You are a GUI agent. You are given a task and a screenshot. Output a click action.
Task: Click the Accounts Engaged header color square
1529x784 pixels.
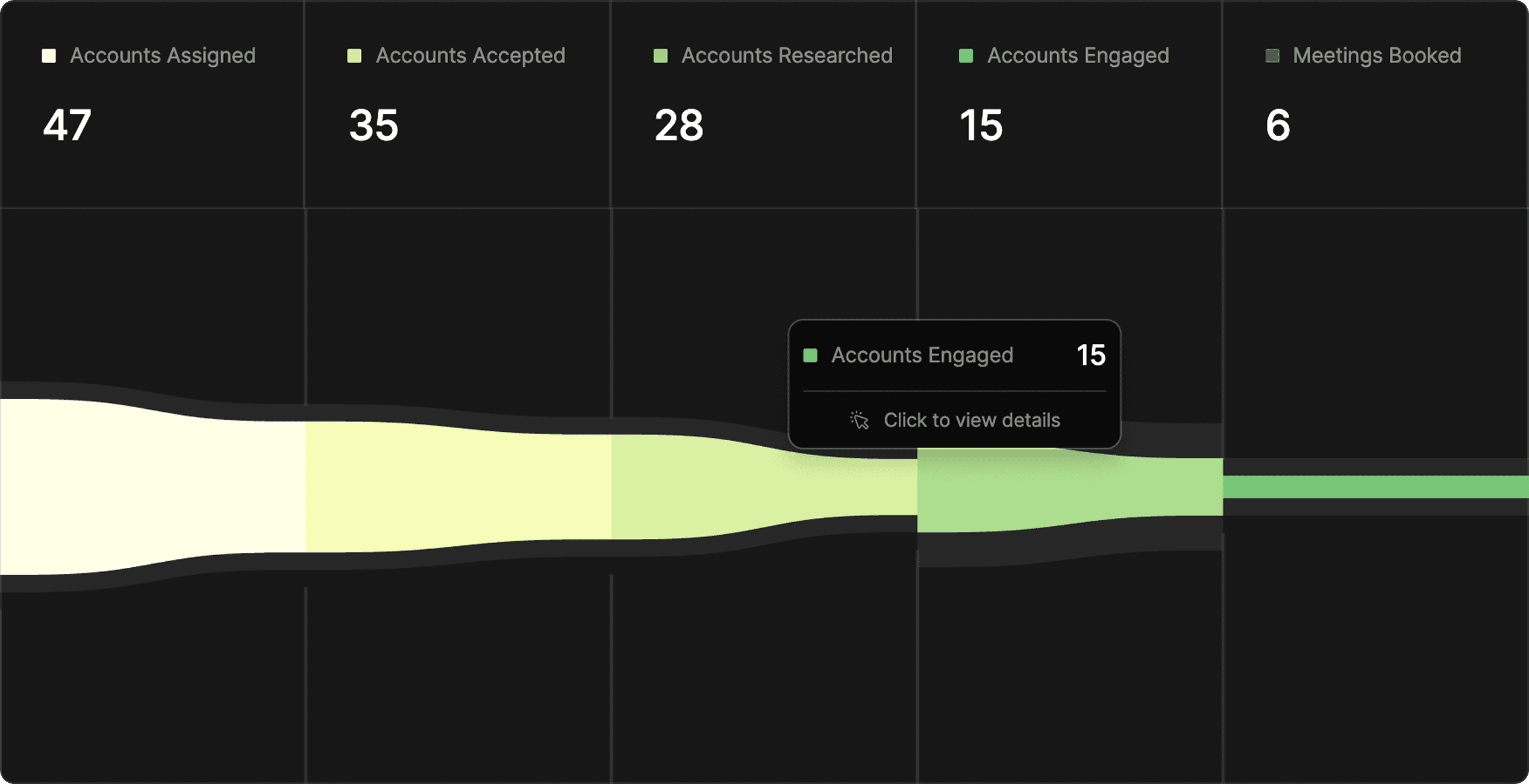[x=966, y=56]
